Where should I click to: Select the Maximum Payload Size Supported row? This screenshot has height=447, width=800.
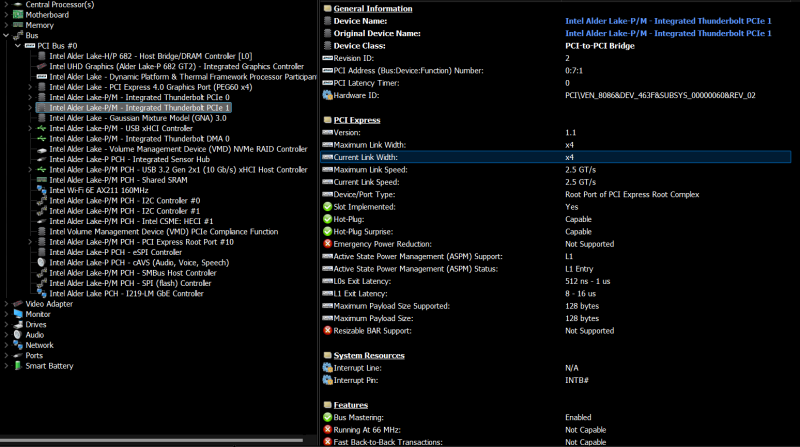[x=556, y=306]
